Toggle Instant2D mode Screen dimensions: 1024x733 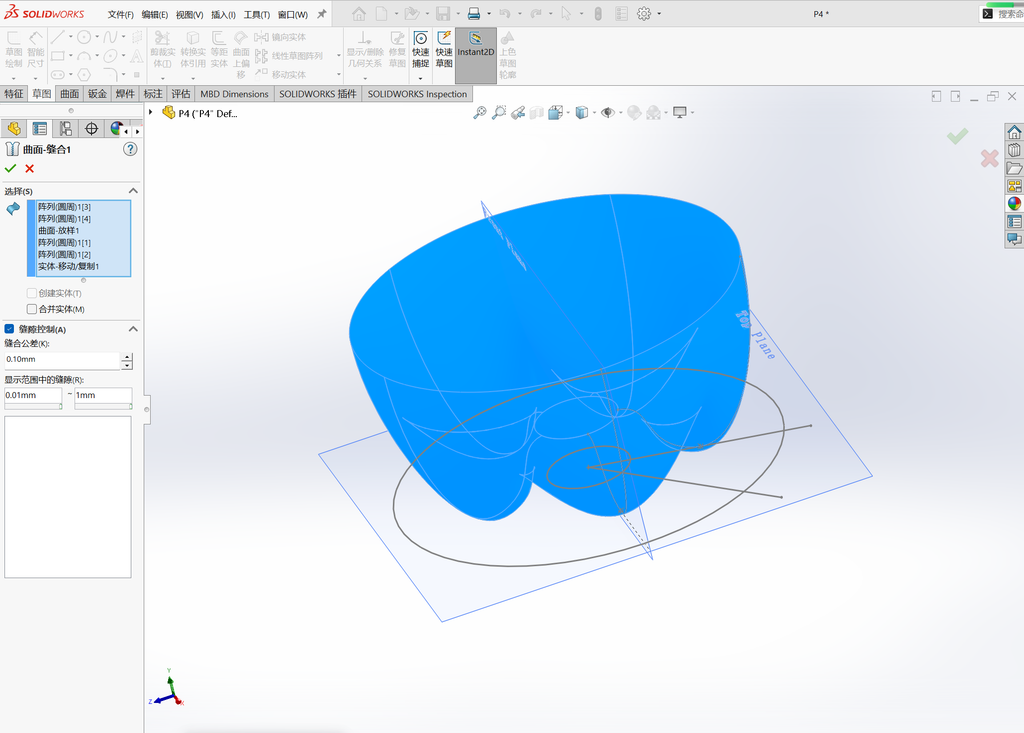pos(475,55)
